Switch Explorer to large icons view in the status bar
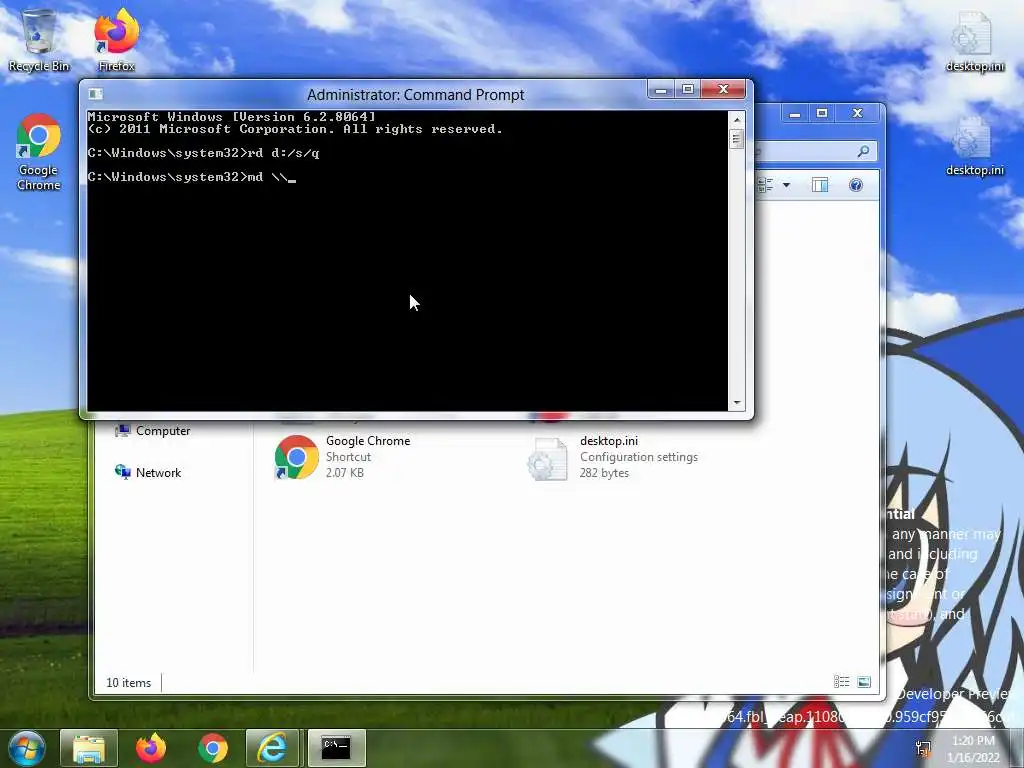Viewport: 1024px width, 768px height. point(863,682)
